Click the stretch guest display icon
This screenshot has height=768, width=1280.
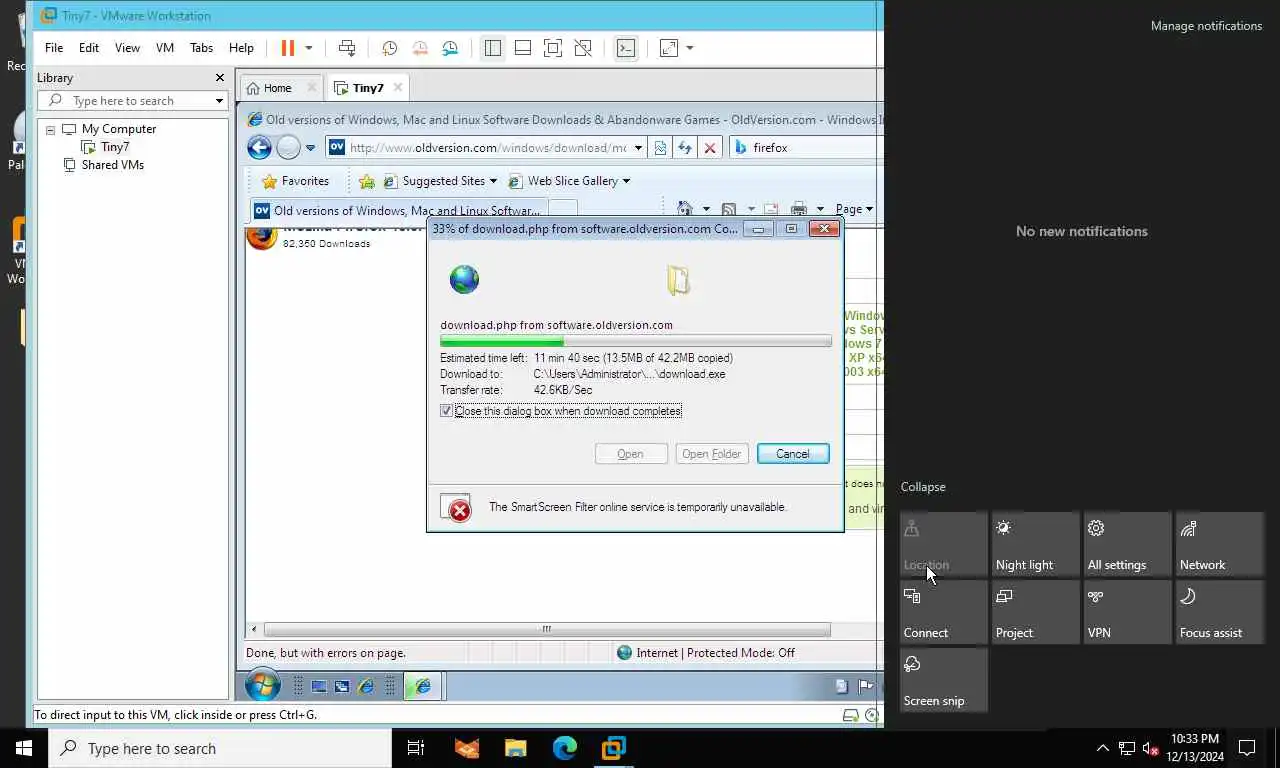[669, 48]
